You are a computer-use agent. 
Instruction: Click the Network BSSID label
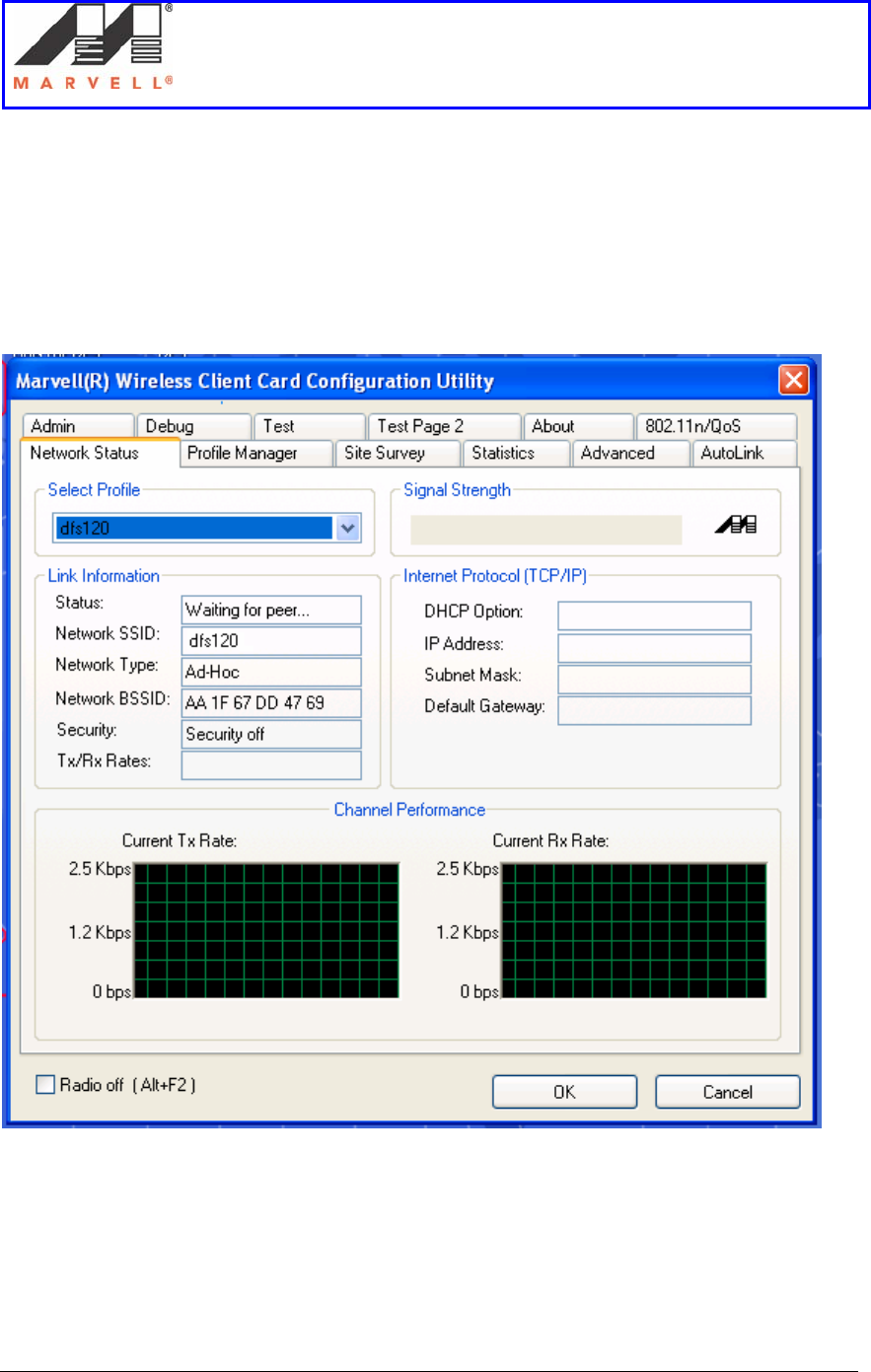click(x=112, y=698)
